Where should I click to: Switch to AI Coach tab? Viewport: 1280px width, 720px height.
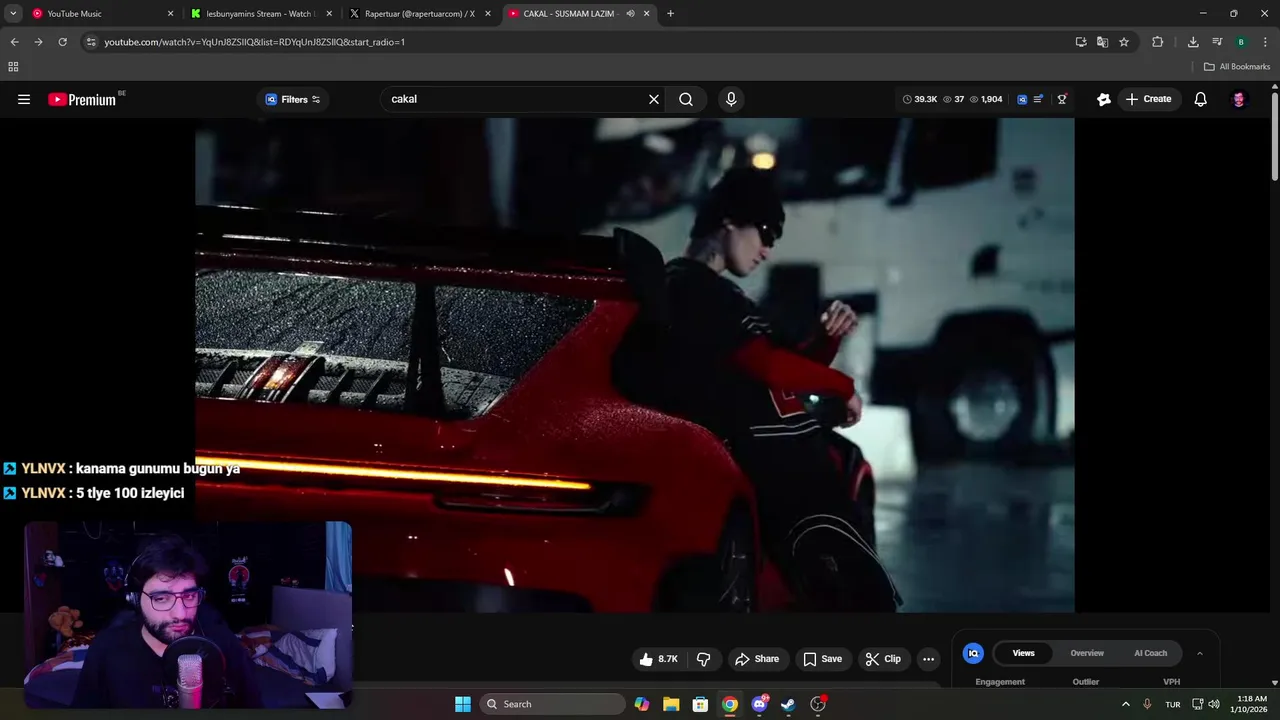click(x=1150, y=653)
